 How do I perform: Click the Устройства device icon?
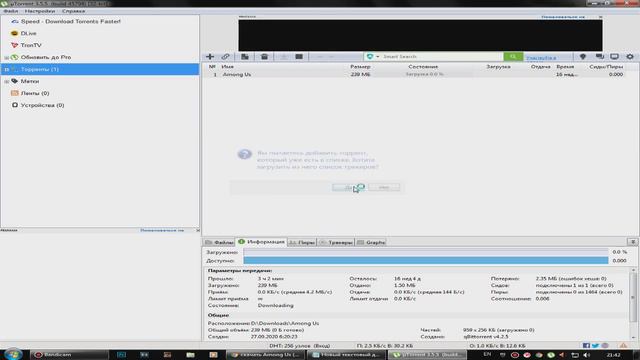[x=15, y=105]
